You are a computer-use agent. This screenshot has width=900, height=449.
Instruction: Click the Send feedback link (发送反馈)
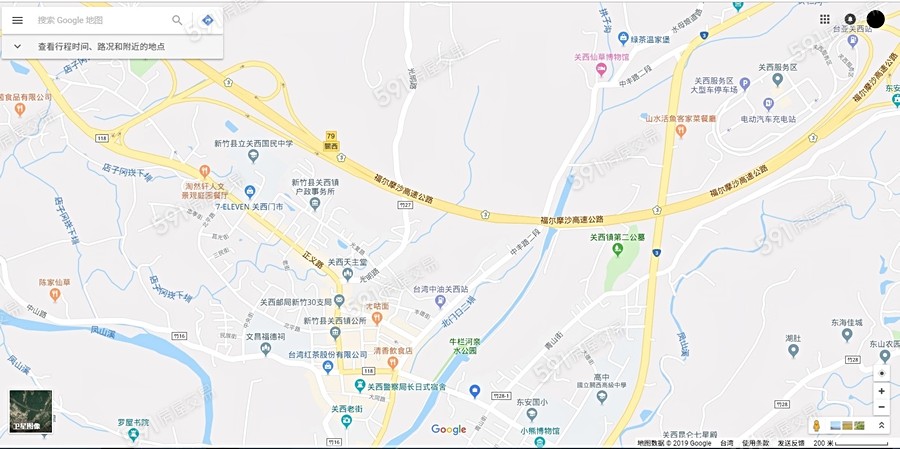pos(792,443)
